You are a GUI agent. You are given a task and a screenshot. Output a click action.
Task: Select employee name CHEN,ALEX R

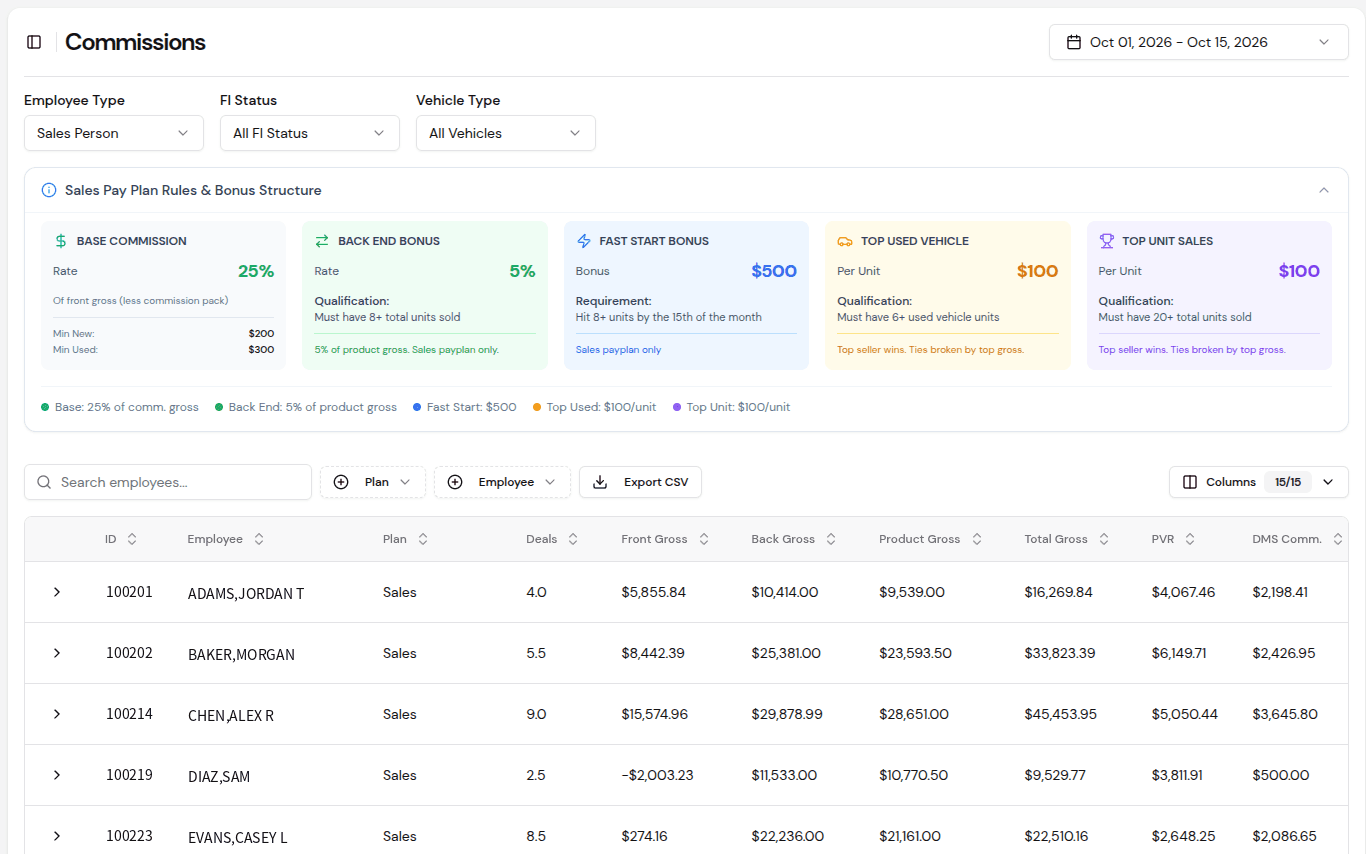point(231,716)
